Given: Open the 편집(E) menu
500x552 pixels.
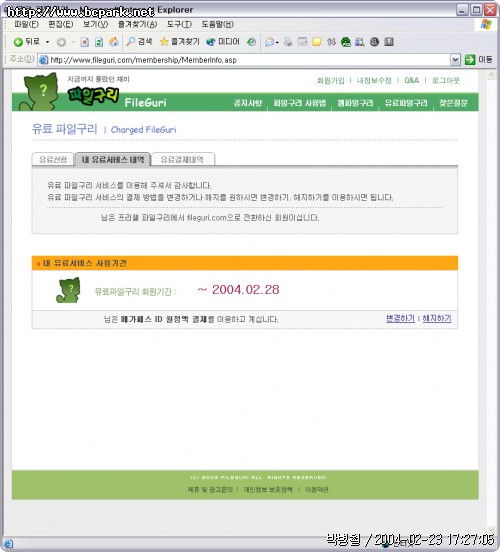Looking at the screenshot, I should pos(61,24).
